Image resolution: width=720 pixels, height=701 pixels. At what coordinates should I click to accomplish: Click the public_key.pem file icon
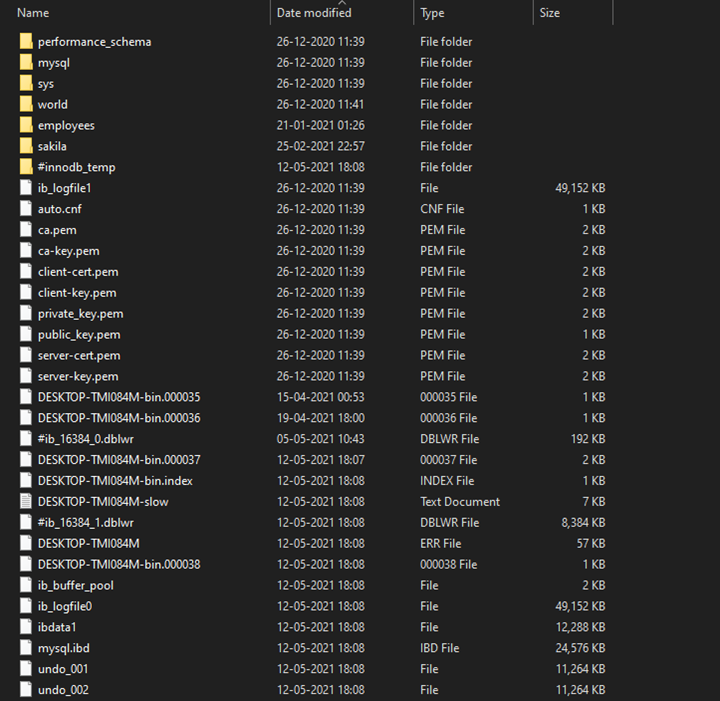[26, 334]
